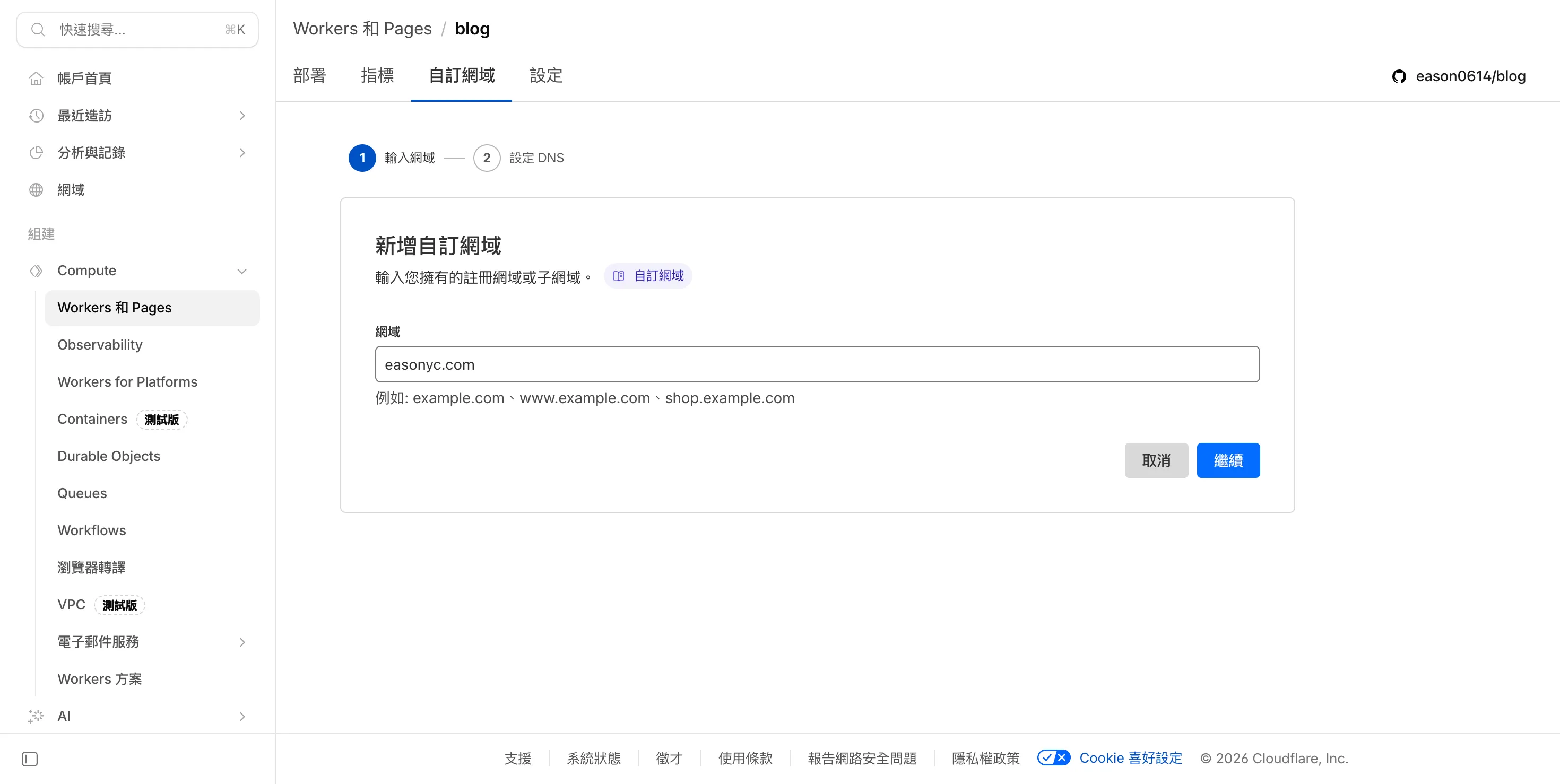Switch to the 部署 tab

(309, 75)
